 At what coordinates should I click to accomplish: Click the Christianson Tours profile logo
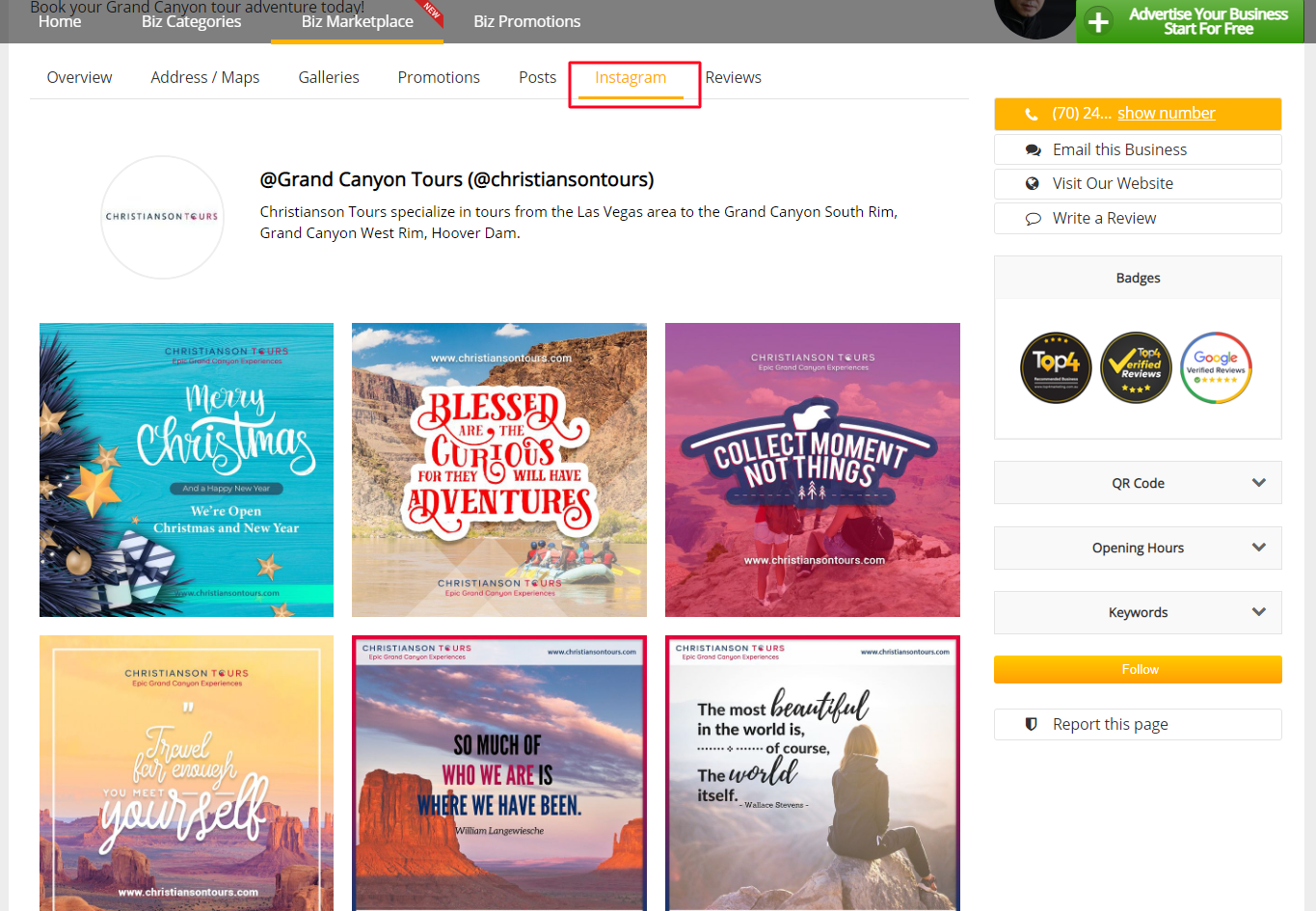[162, 217]
